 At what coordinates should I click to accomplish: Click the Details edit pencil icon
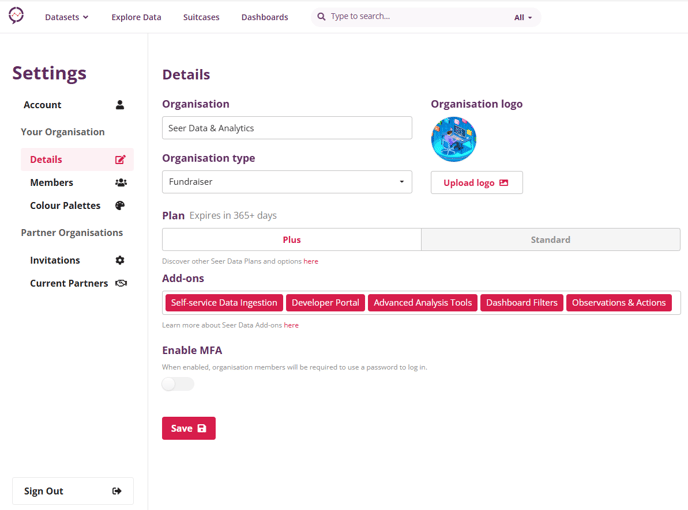pos(120,159)
